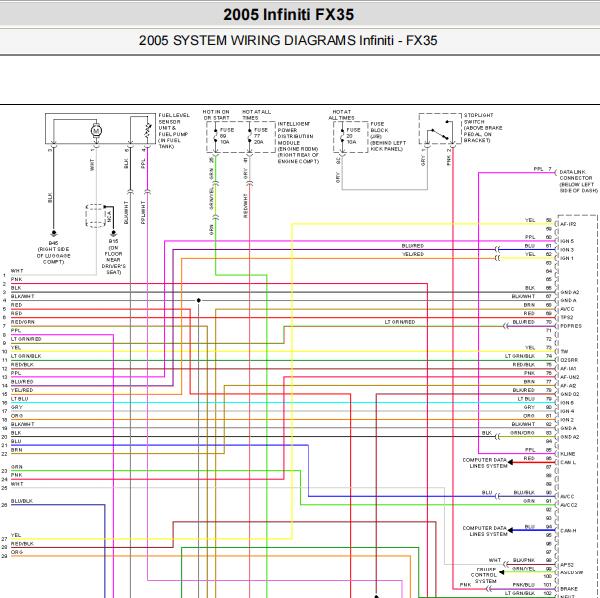Screen dimensions: 600x598
Task: Click the fuel pump motor 'M' symbol
Action: pos(96,131)
